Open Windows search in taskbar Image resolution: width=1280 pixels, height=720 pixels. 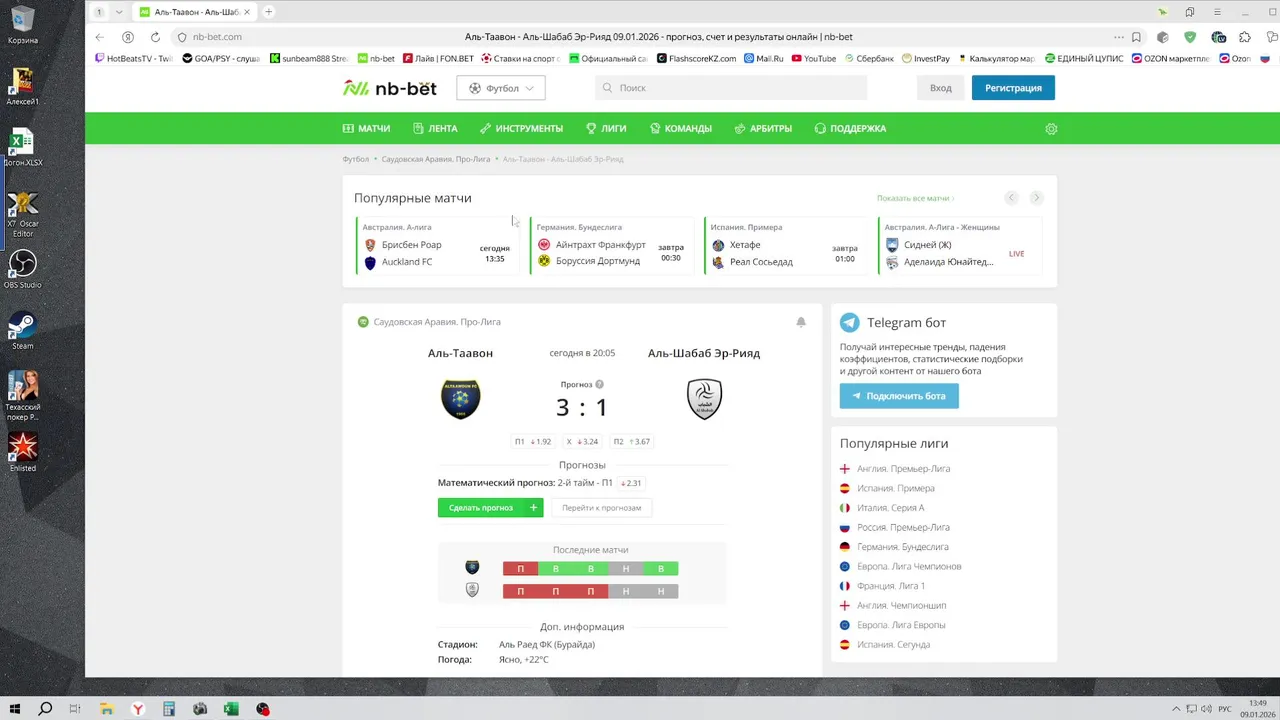pos(45,709)
